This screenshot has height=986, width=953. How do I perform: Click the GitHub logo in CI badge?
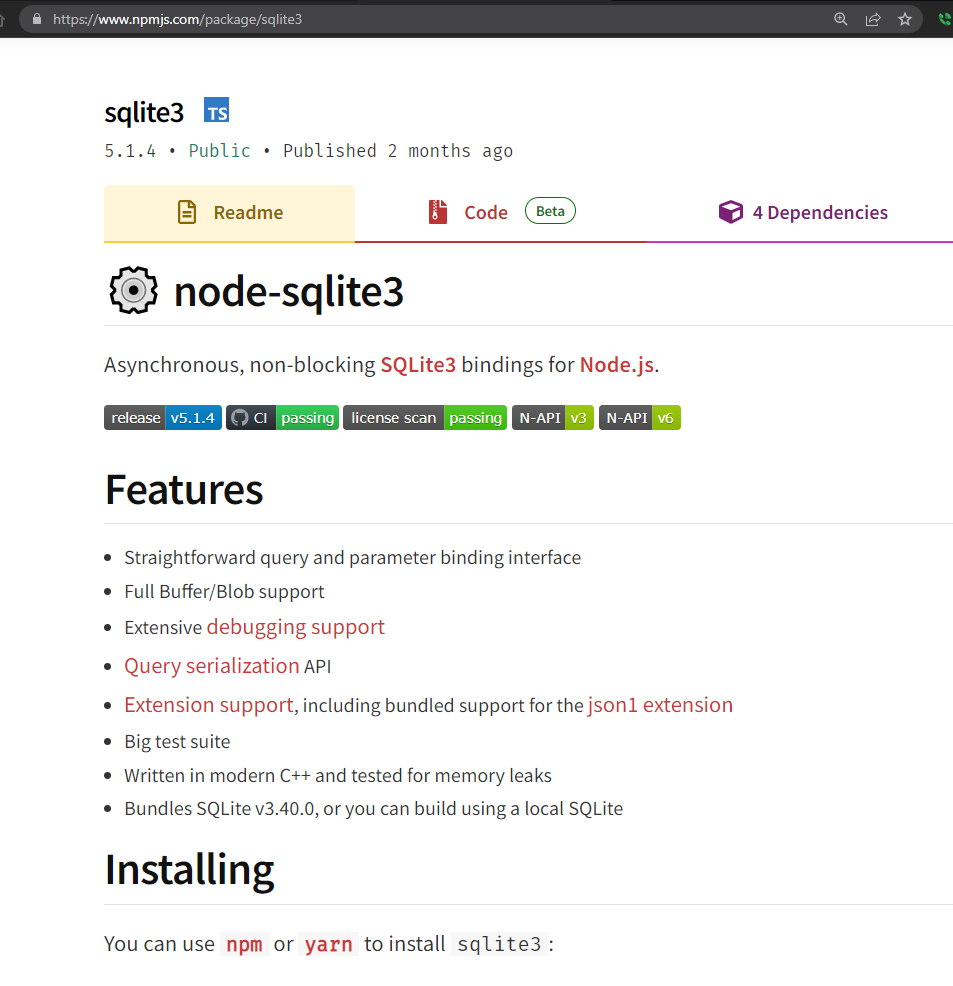pyautogui.click(x=240, y=418)
